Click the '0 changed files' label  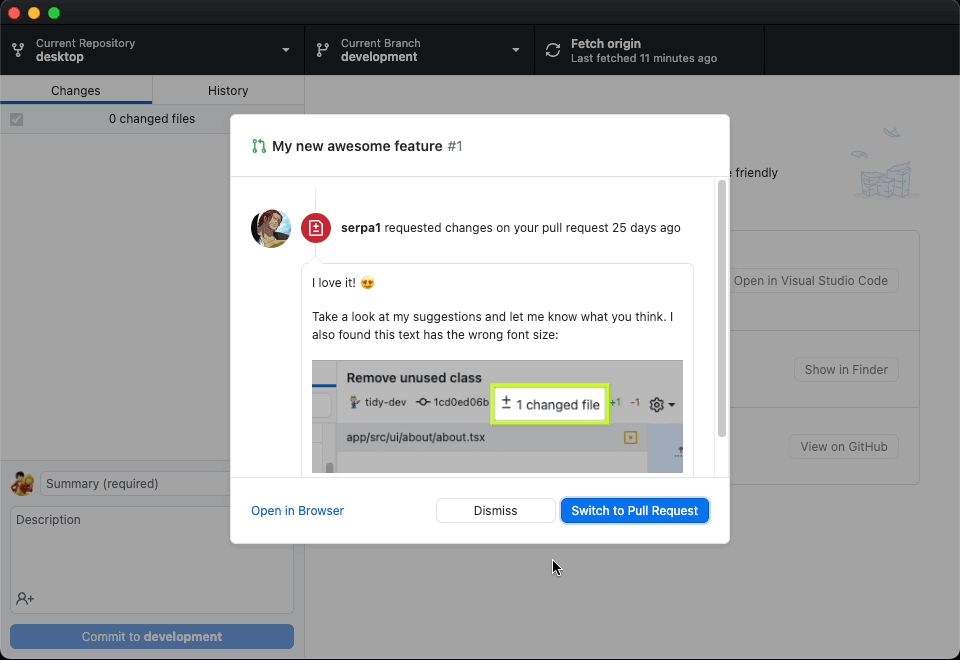pos(152,119)
